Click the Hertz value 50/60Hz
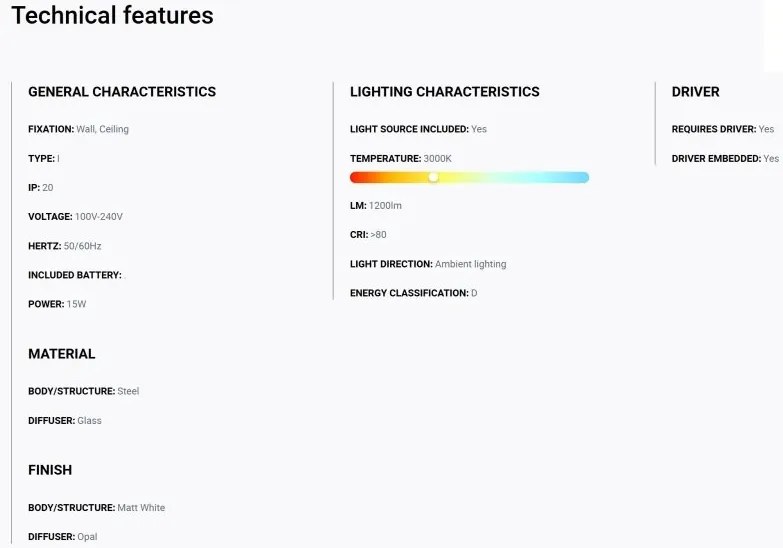 click(82, 246)
